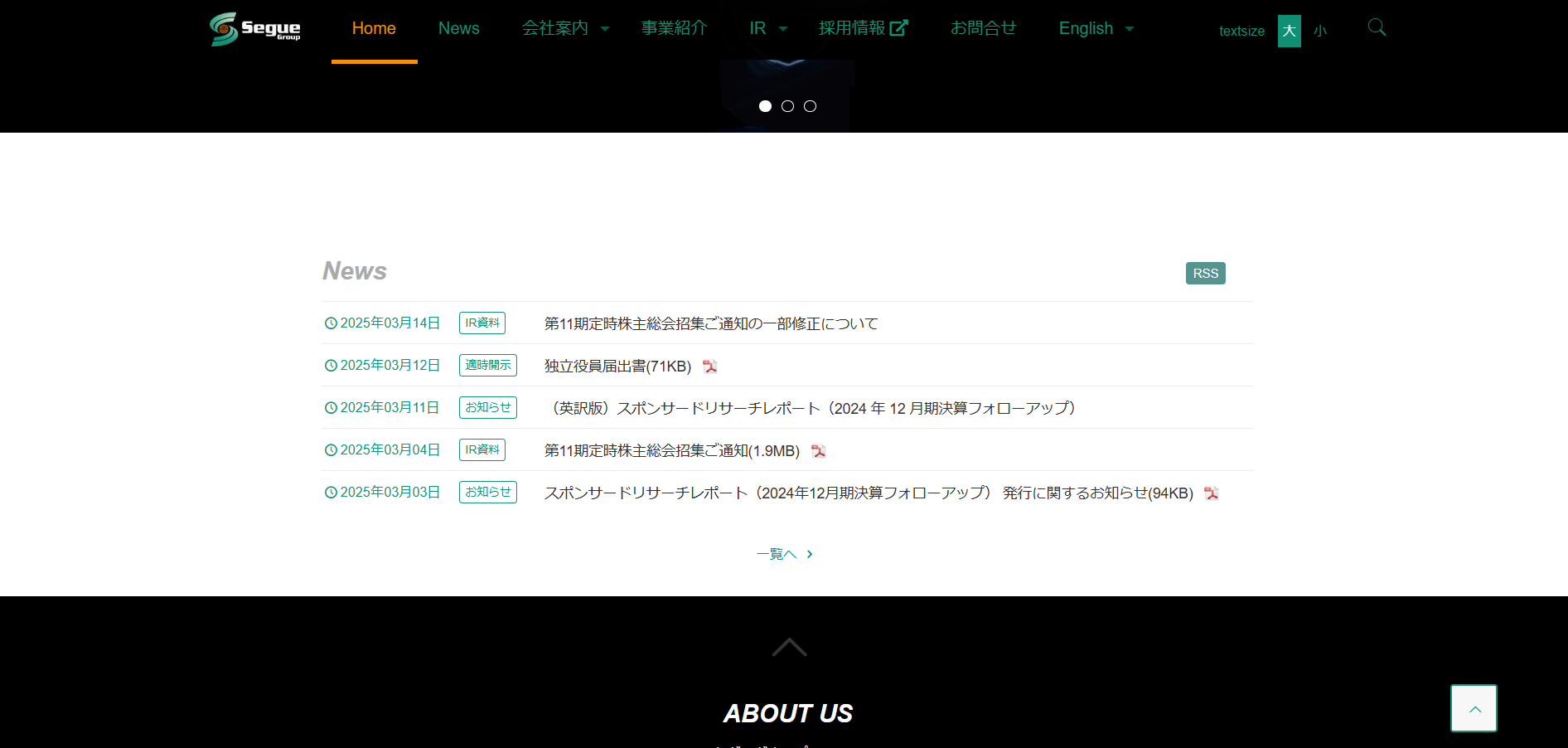Expand the IR dropdown menu
Image resolution: width=1568 pixels, height=748 pixels.
click(x=767, y=28)
